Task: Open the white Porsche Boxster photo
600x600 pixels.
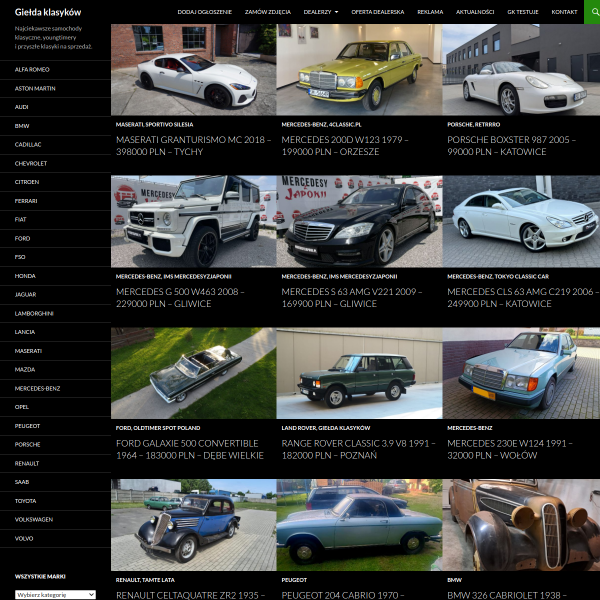Action: (521, 70)
